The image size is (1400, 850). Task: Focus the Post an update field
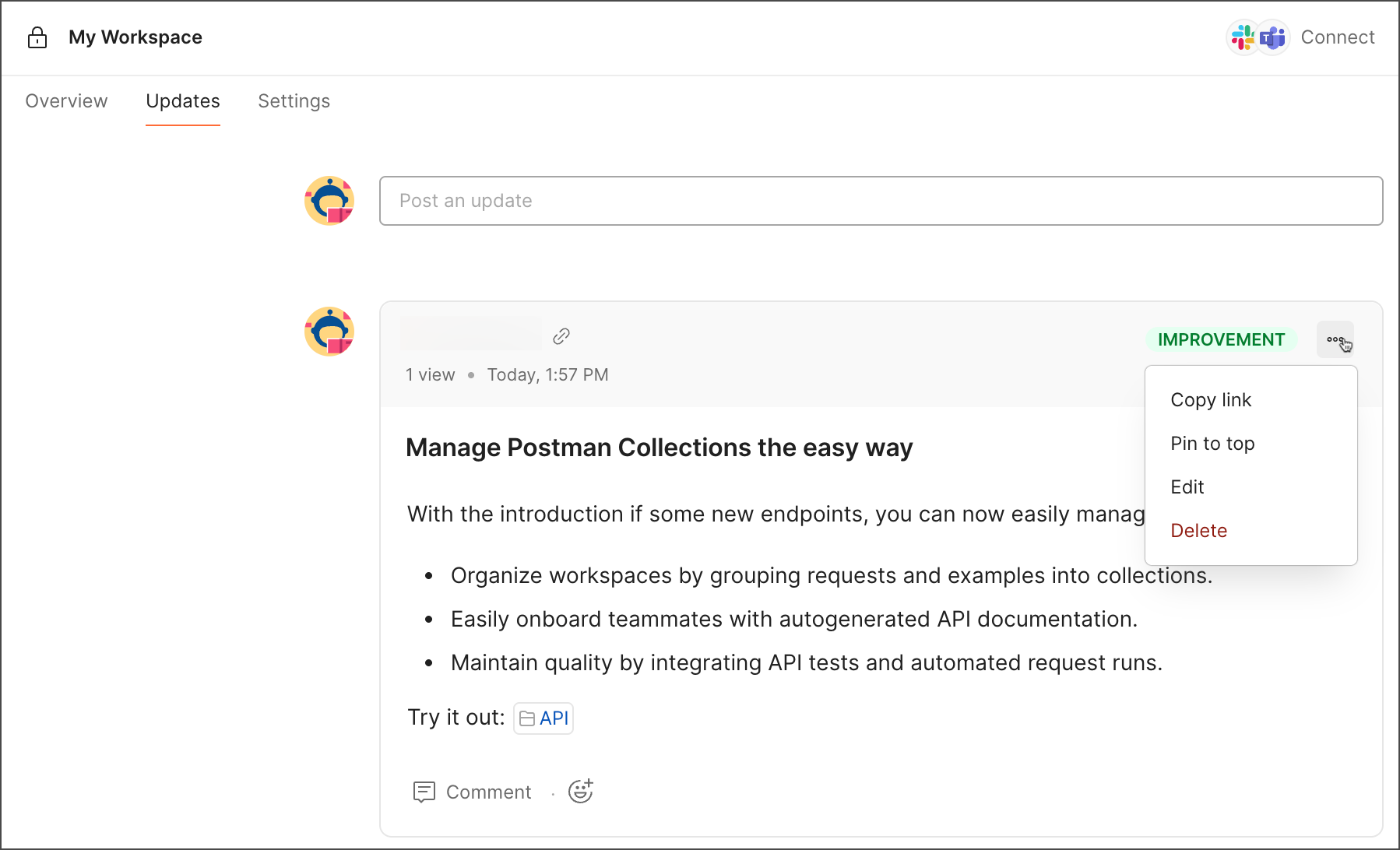(x=881, y=201)
